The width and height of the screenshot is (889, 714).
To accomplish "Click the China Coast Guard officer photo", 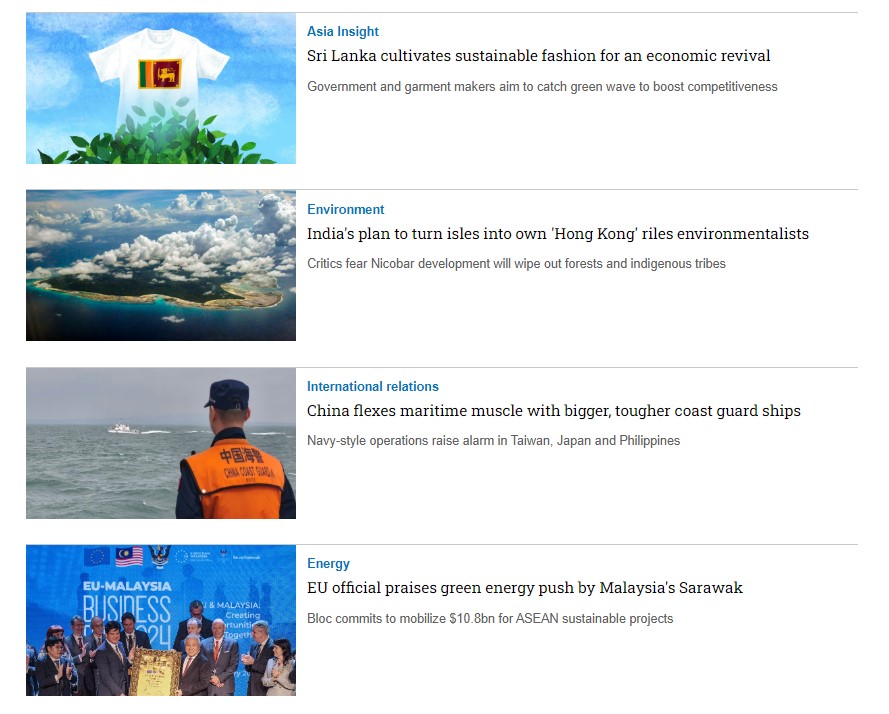I will (x=161, y=443).
